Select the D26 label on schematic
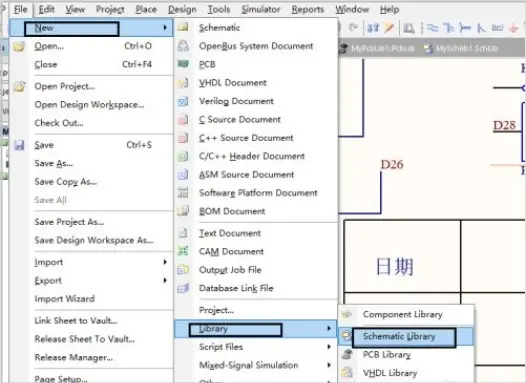This screenshot has height=383, width=526. pyautogui.click(x=392, y=164)
